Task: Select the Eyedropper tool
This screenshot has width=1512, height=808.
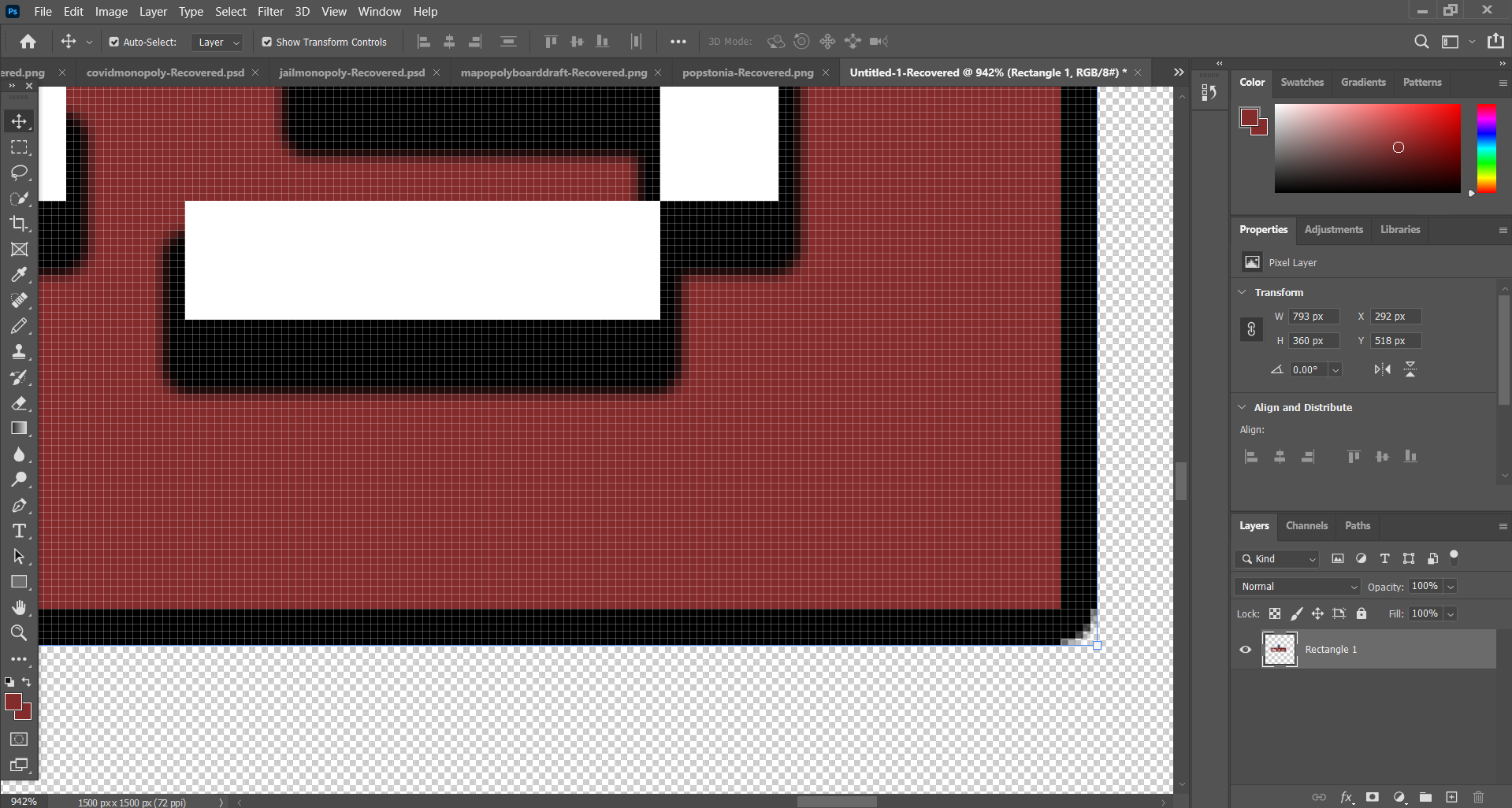Action: pyautogui.click(x=19, y=274)
